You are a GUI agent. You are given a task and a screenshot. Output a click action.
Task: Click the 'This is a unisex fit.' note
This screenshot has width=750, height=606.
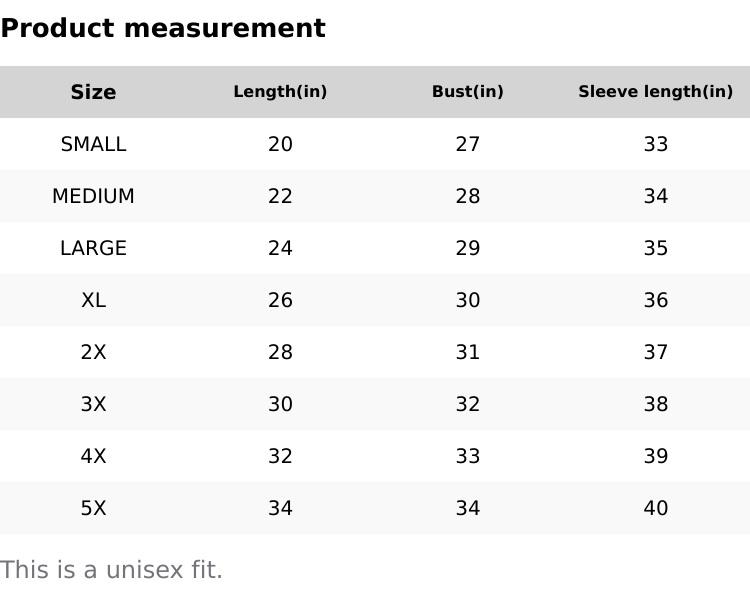click(x=111, y=570)
